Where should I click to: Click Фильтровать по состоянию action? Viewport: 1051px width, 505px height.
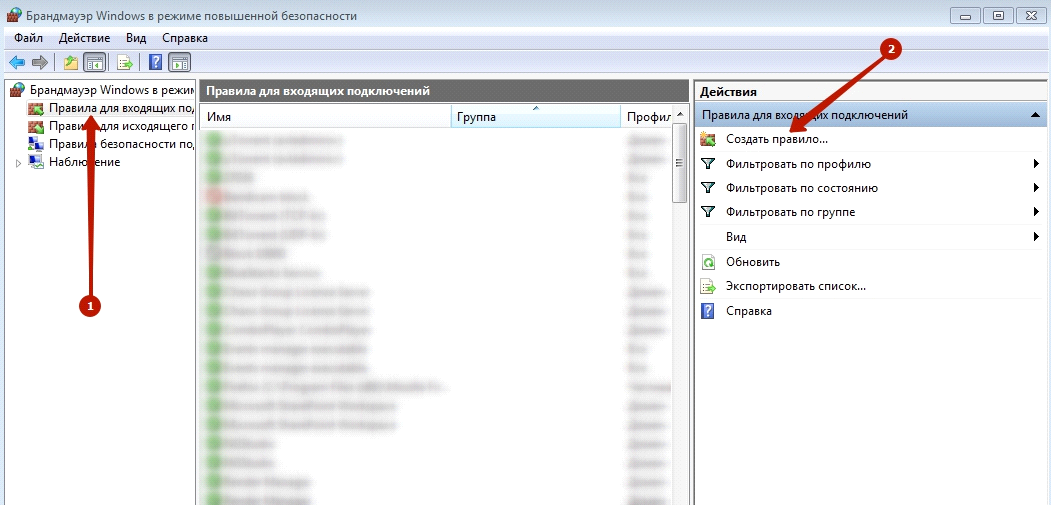[802, 188]
